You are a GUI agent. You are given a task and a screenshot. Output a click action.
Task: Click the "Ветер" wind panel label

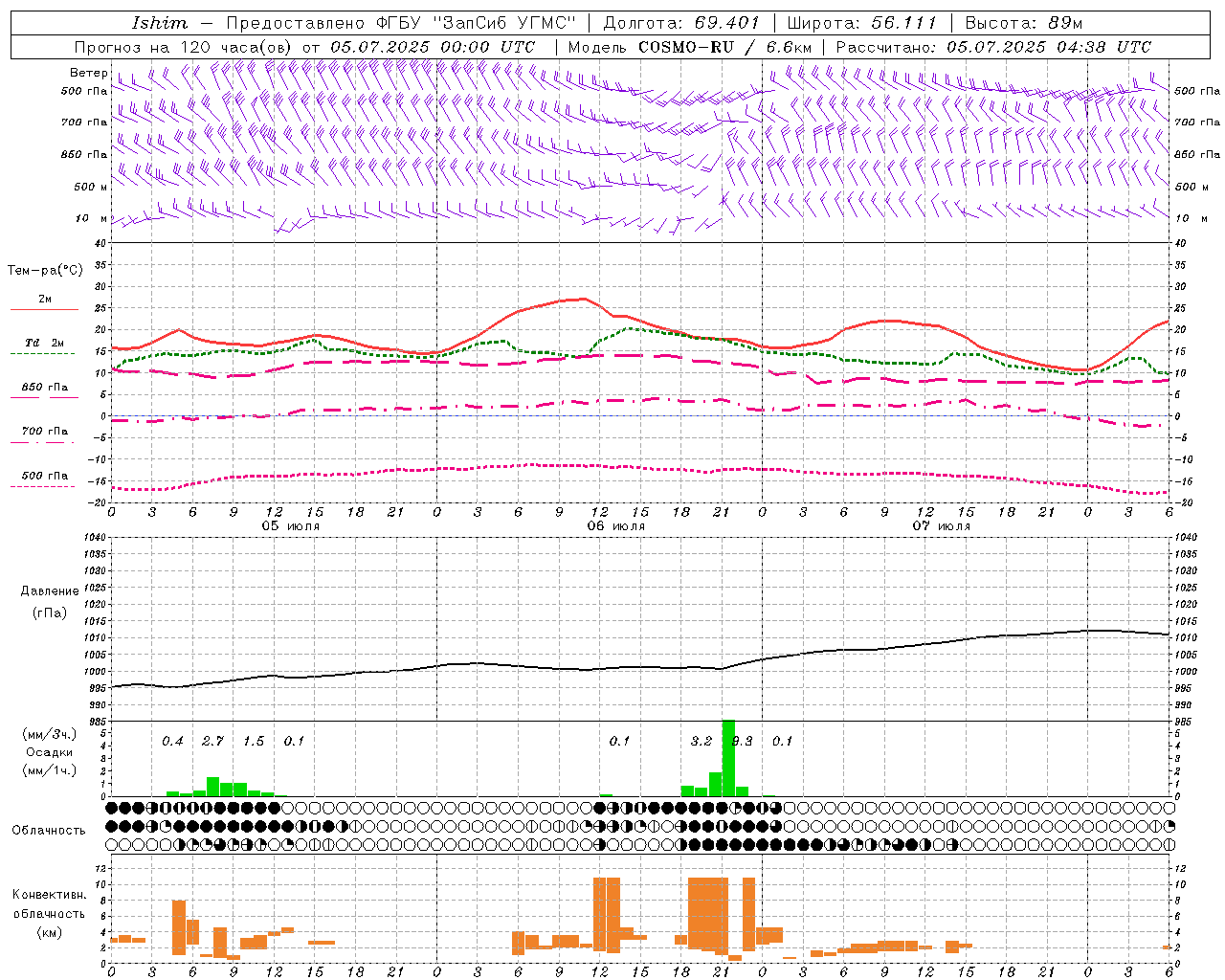tap(89, 73)
